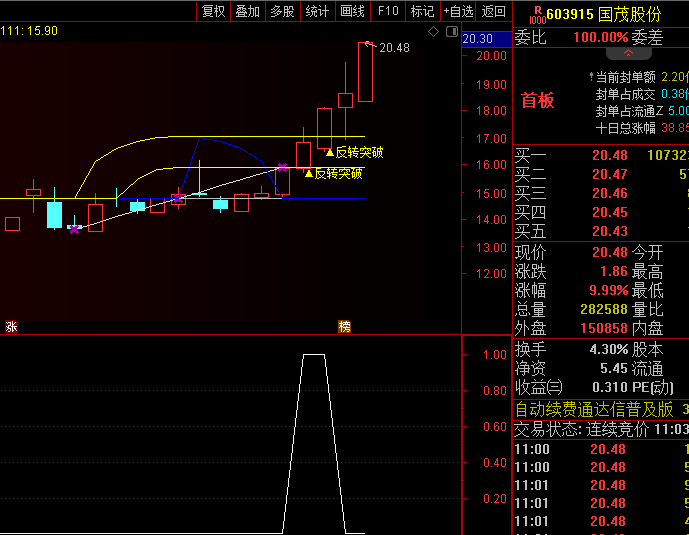Click the 买三 bid price 20.46
Image resolution: width=689 pixels, height=535 pixels.
click(x=609, y=193)
